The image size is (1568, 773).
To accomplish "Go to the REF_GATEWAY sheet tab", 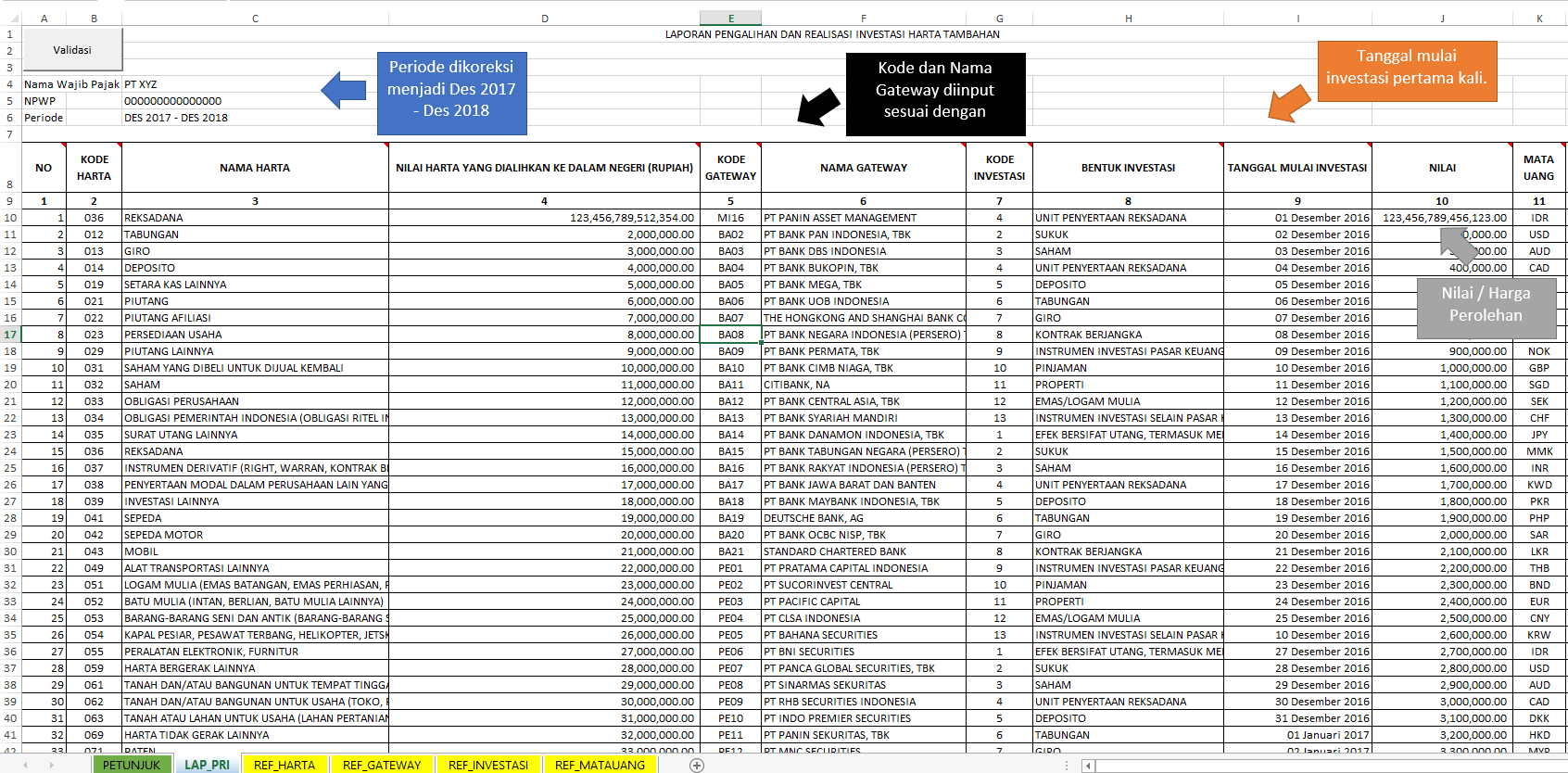I will 382,765.
